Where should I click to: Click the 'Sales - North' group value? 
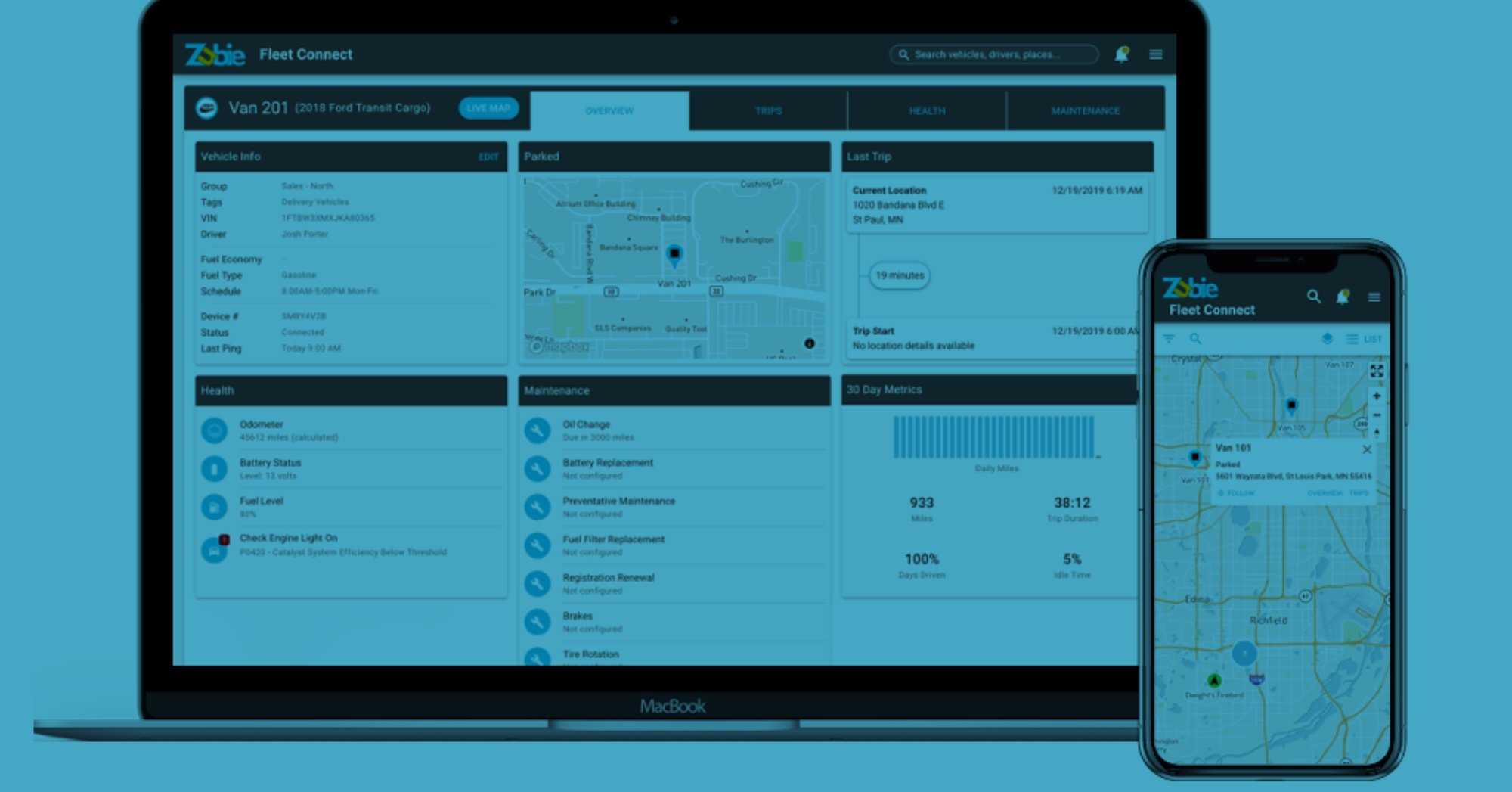pyautogui.click(x=307, y=186)
